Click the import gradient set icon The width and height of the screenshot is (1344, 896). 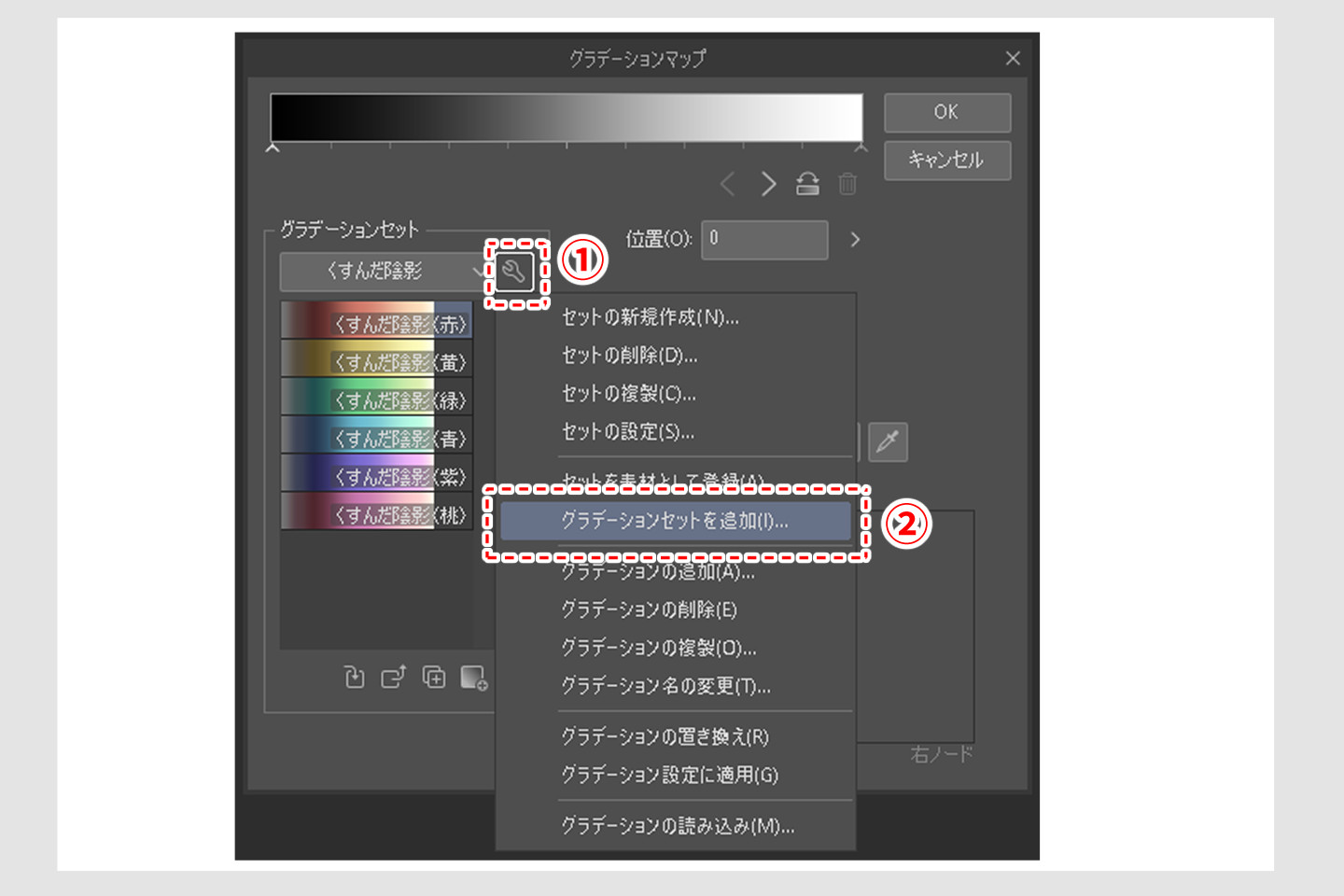[x=354, y=676]
